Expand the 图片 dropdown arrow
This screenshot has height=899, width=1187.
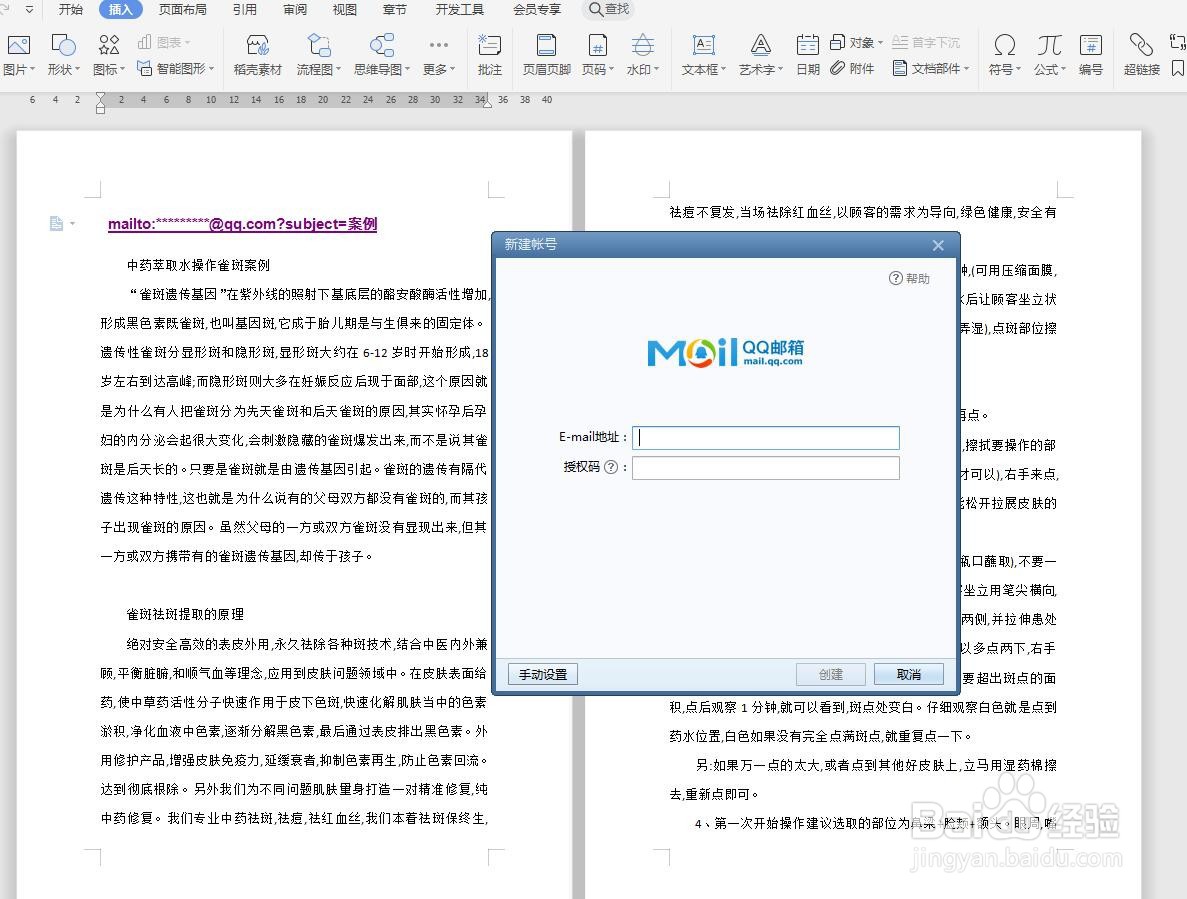[x=33, y=69]
